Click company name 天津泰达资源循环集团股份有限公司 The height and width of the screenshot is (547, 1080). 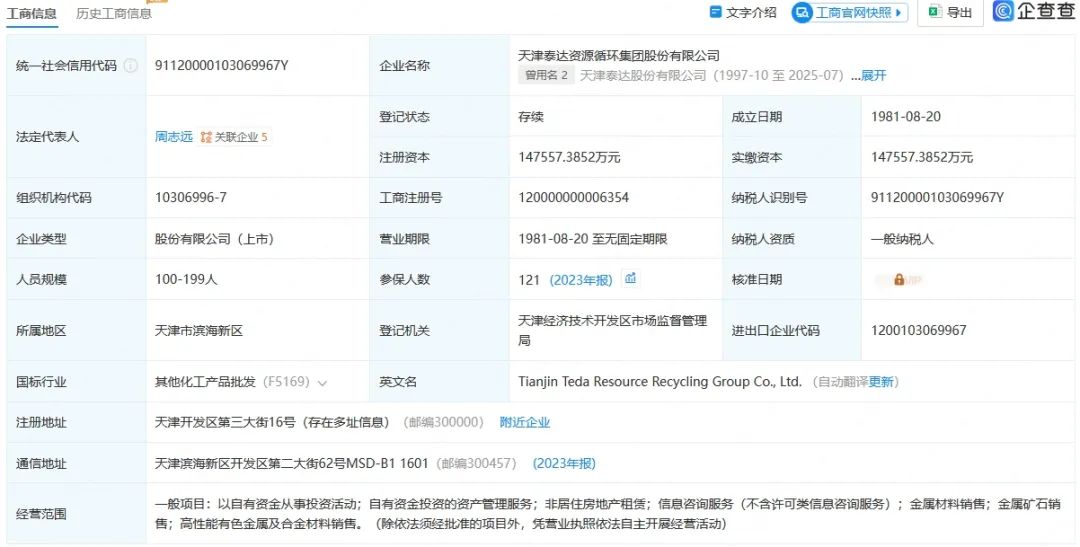[619, 56]
